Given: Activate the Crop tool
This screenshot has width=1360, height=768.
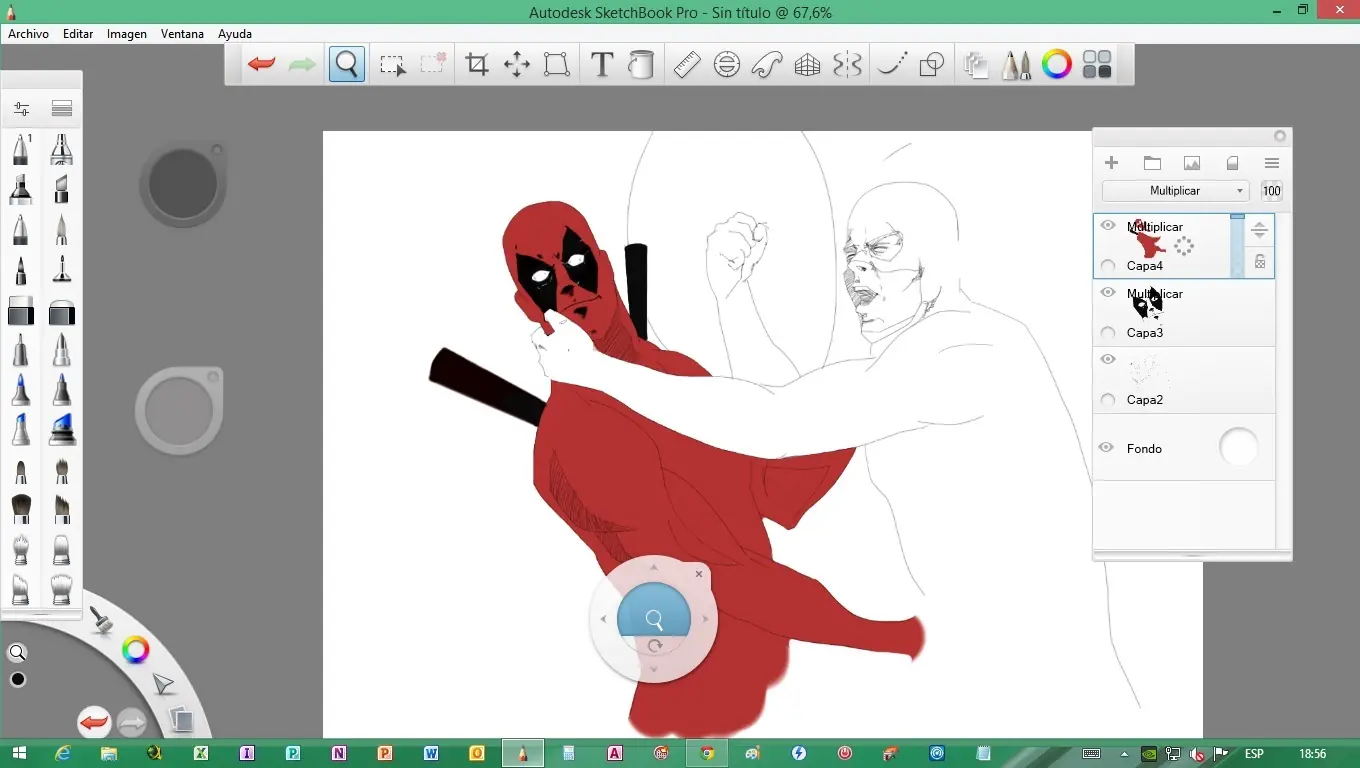Looking at the screenshot, I should pos(477,65).
